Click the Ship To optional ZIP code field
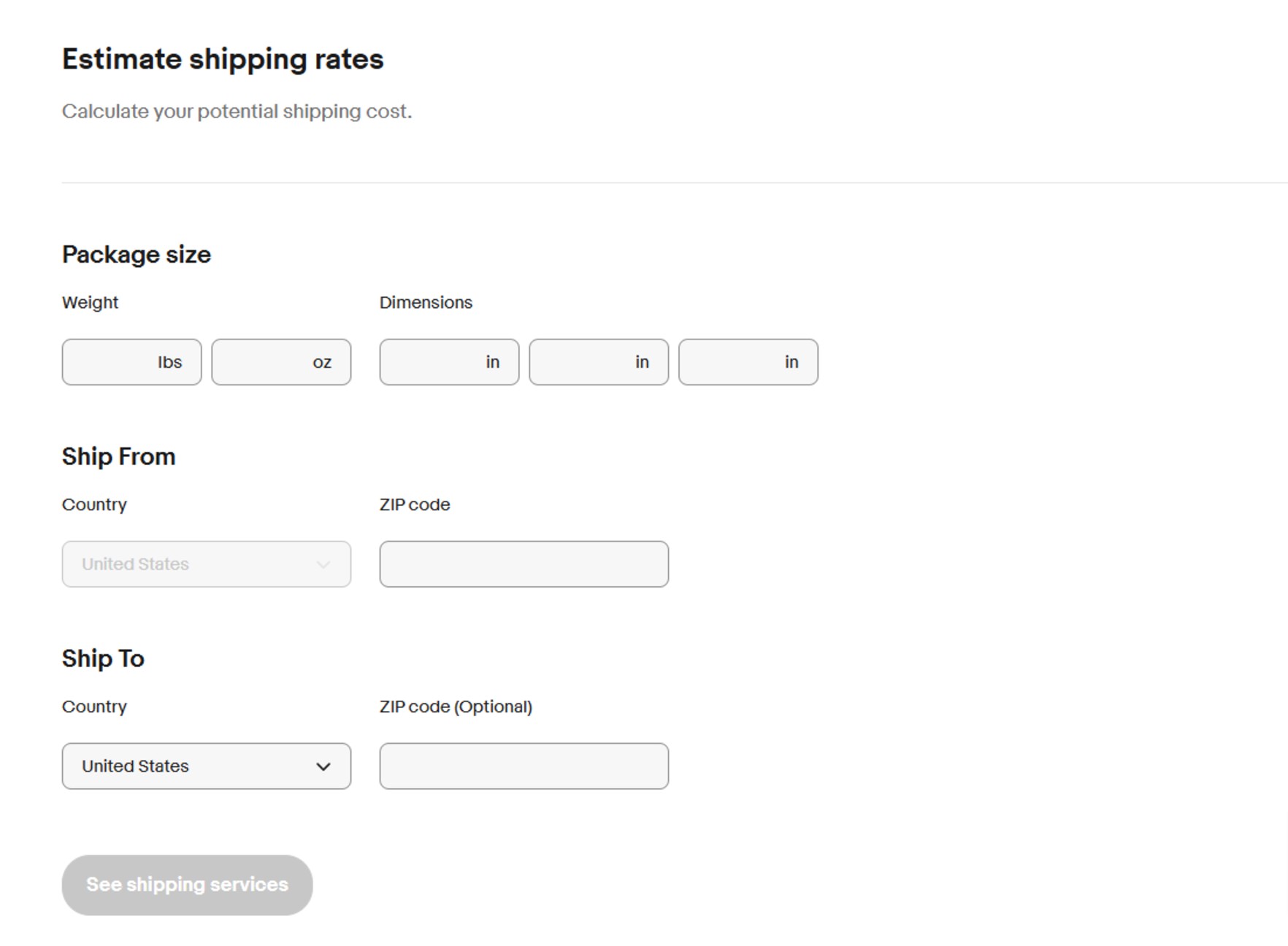The image size is (1288, 946). click(524, 766)
